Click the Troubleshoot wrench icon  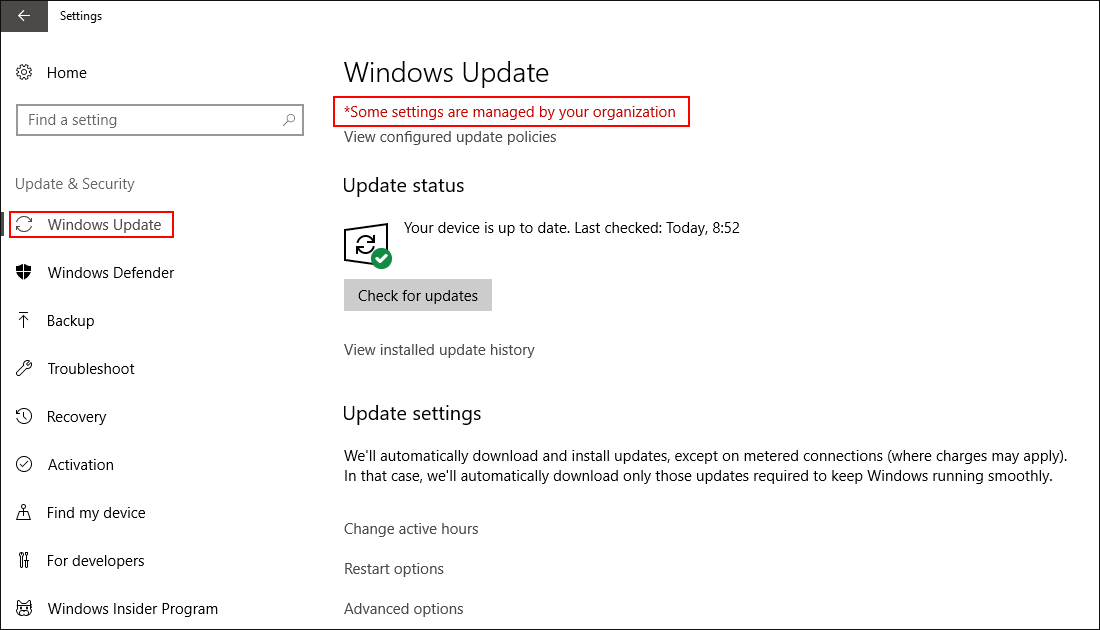(x=24, y=368)
